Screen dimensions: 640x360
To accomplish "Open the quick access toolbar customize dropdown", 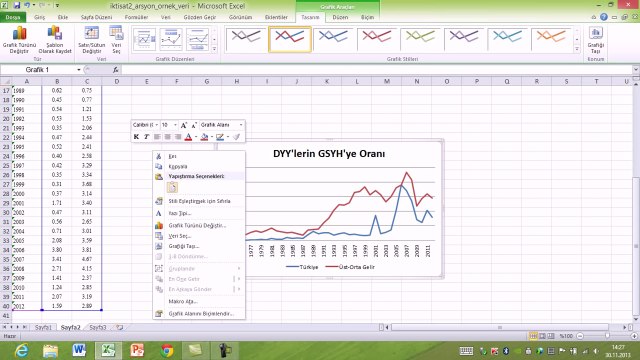I will [57, 5].
